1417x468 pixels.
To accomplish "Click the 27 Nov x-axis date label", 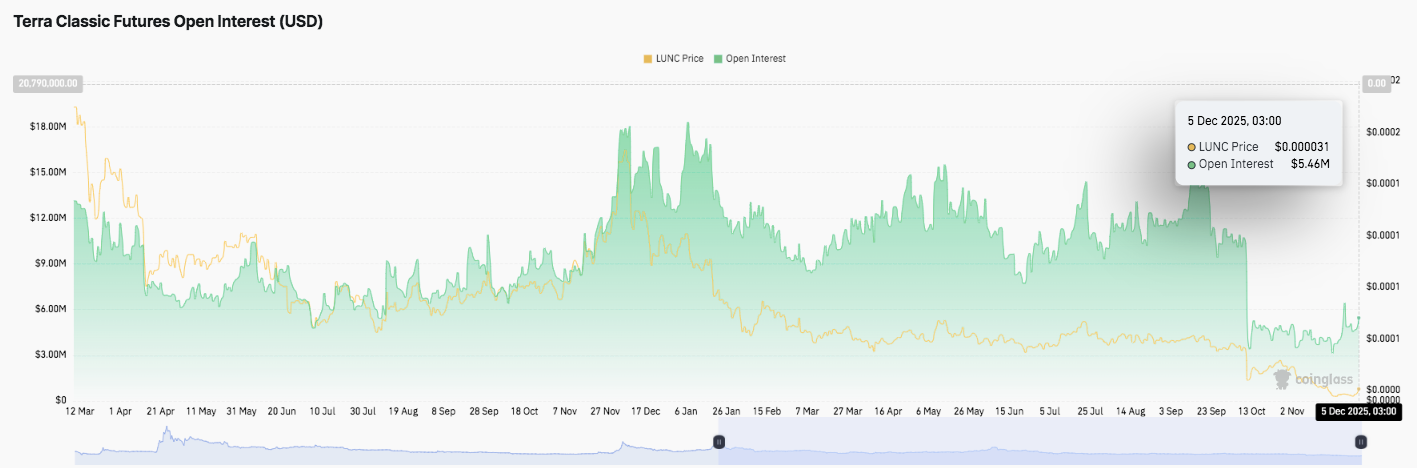I will tap(604, 411).
